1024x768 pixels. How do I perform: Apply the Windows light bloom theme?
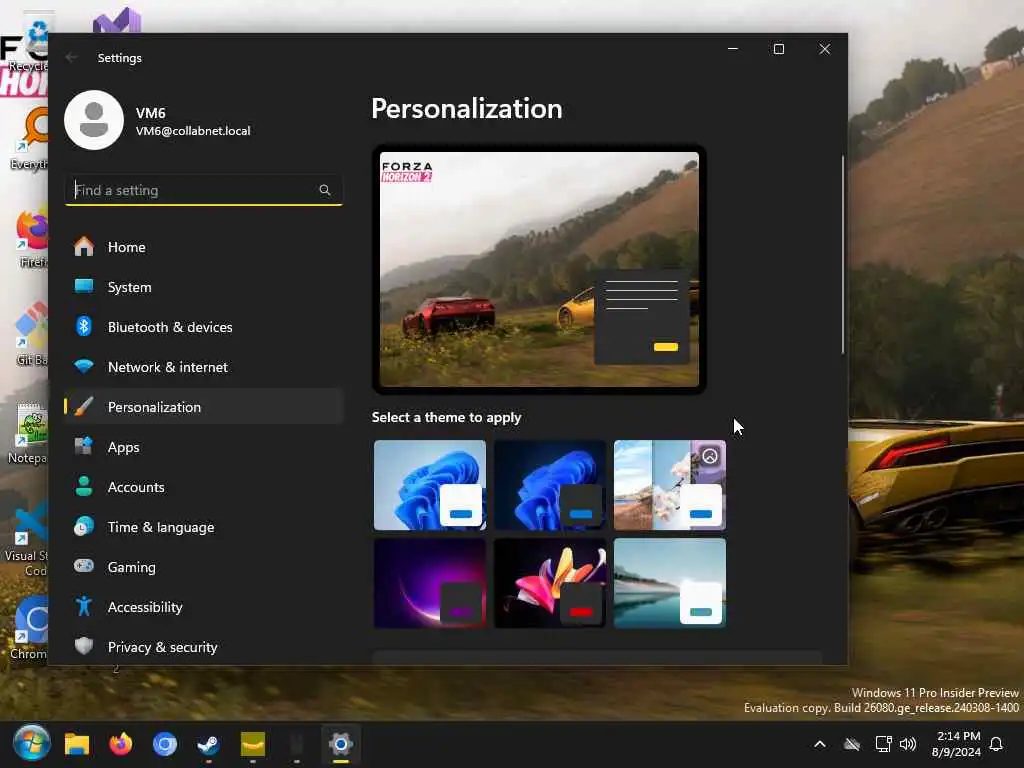(x=430, y=485)
